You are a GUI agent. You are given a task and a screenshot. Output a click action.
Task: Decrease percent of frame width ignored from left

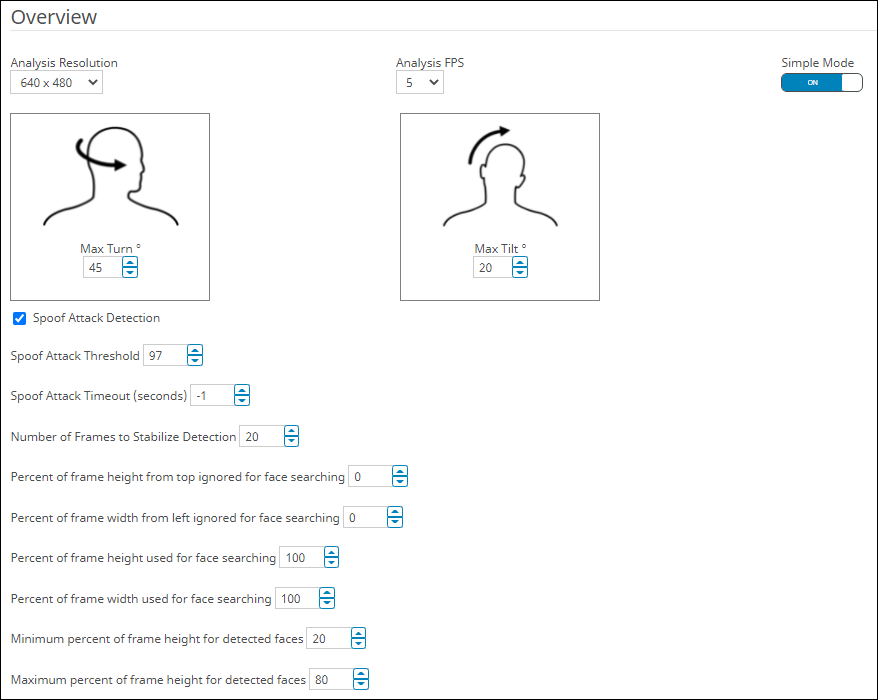point(395,522)
